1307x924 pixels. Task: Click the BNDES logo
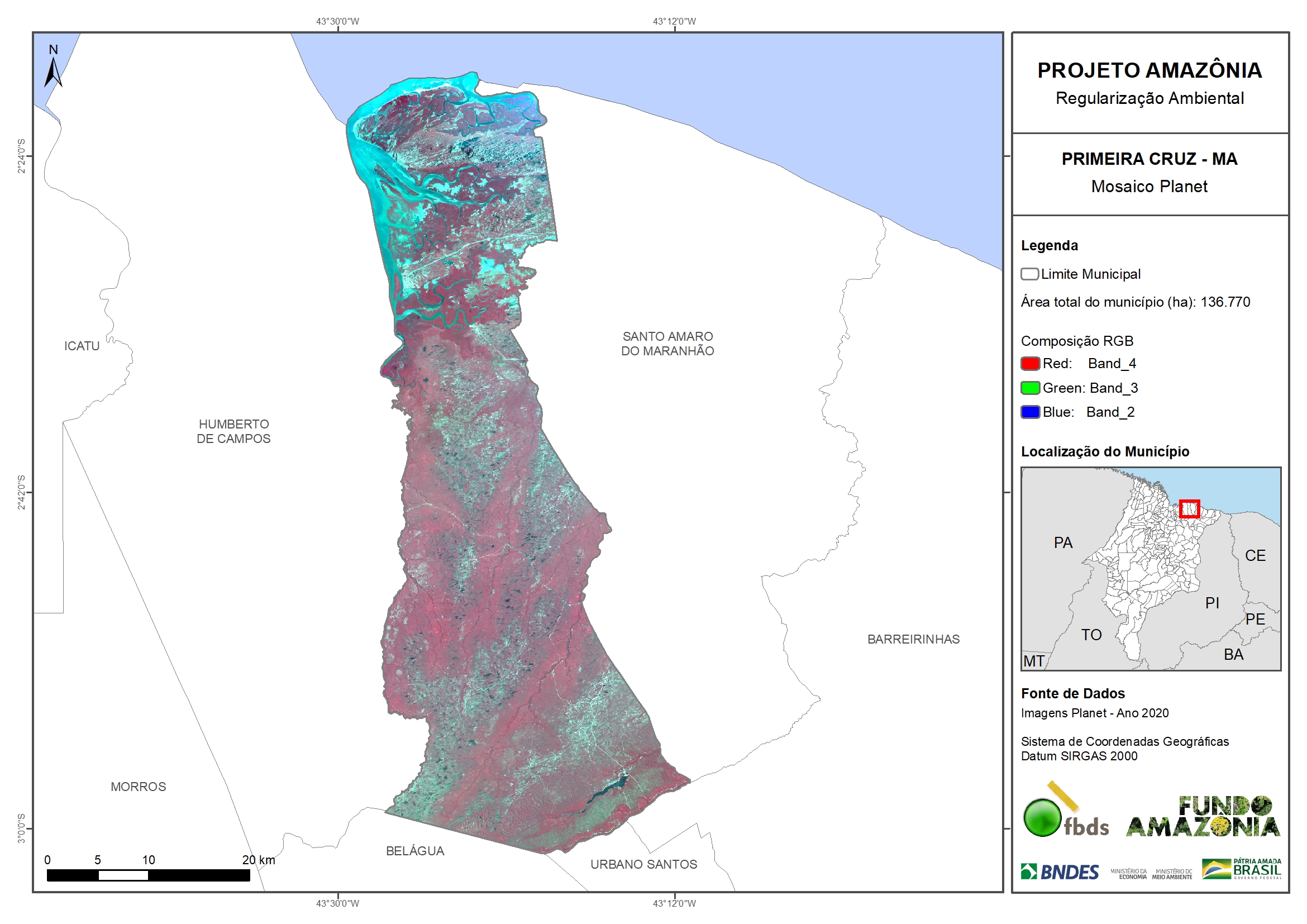[x=1060, y=872]
